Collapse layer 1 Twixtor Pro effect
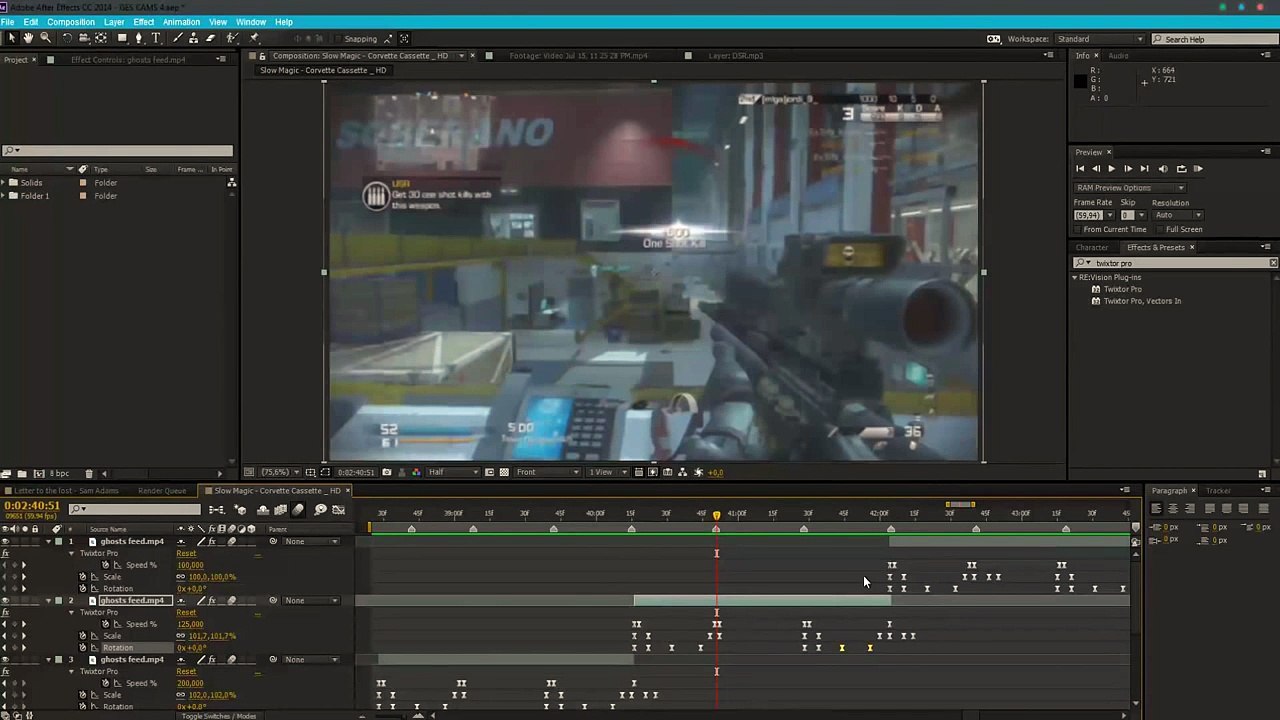Screen dimensions: 1280x720 (71, 553)
